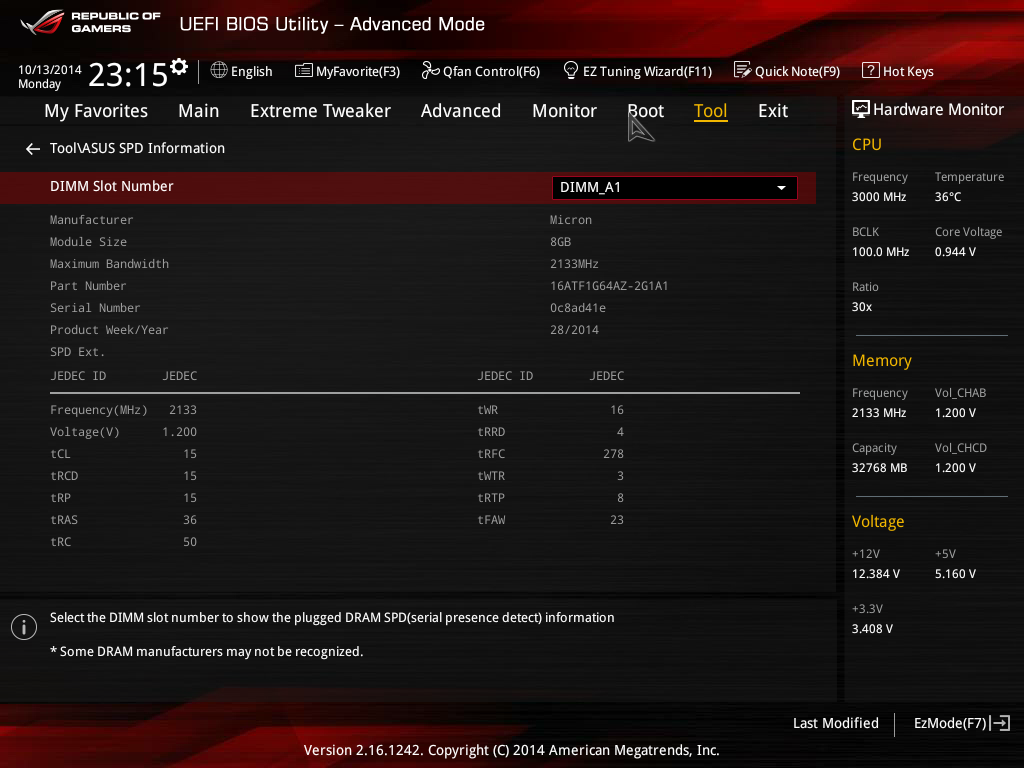Click Last Modified button

835,723
